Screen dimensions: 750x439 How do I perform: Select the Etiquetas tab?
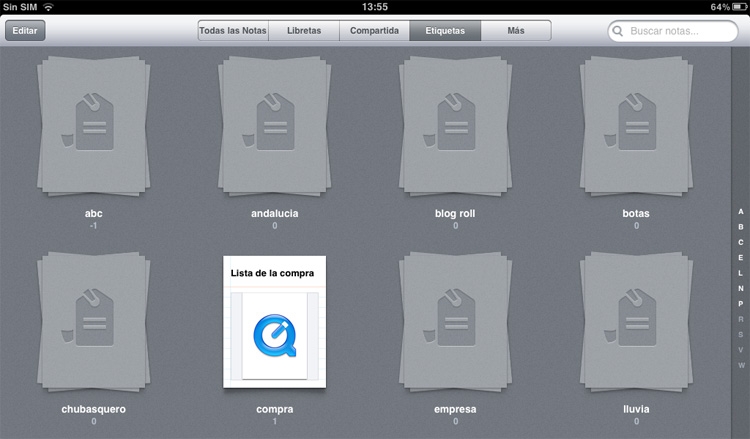click(445, 31)
